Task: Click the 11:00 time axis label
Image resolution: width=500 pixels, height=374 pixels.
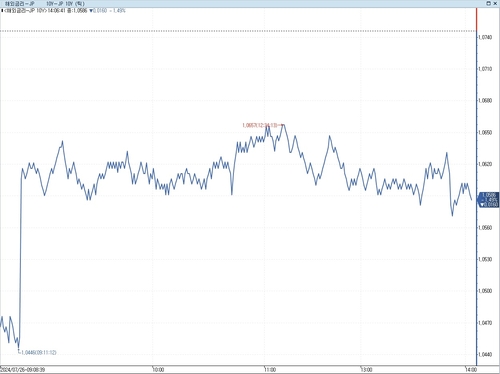Action: 270,370
